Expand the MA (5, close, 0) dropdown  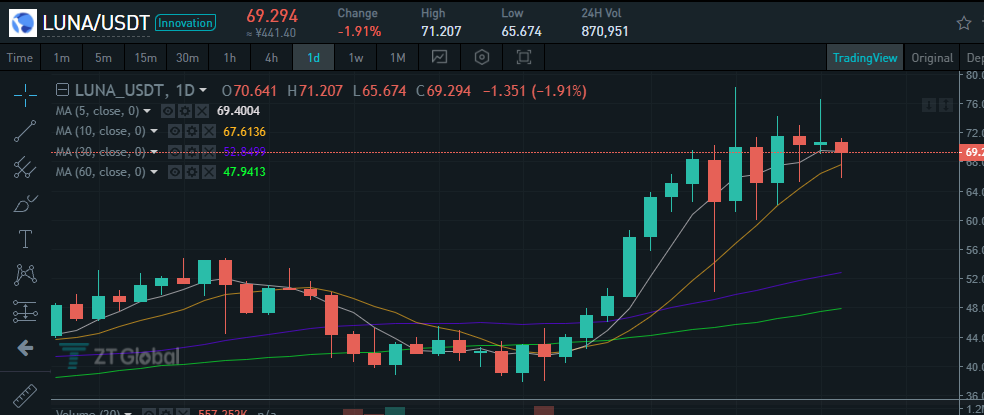[146, 111]
